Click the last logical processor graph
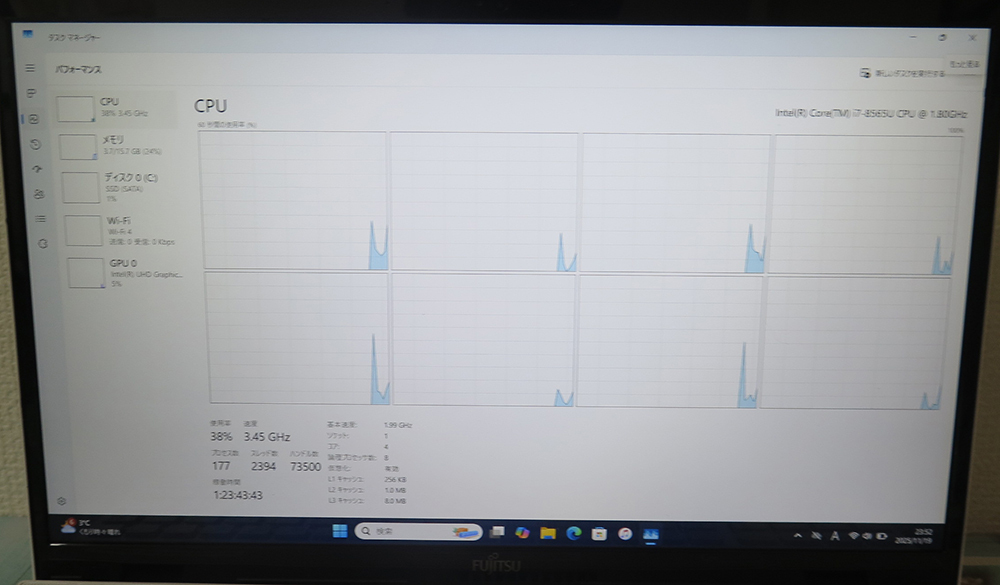This screenshot has width=1000, height=585. (x=856, y=342)
